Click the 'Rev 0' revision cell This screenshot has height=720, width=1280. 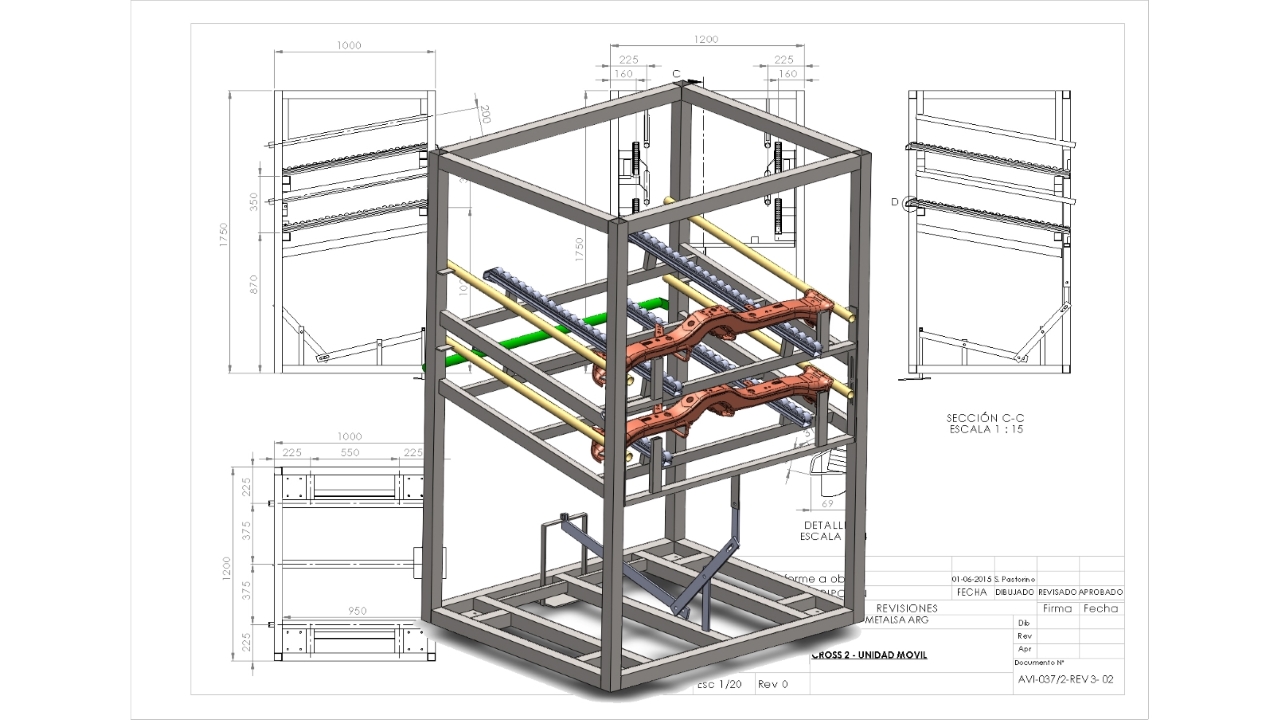click(x=773, y=684)
